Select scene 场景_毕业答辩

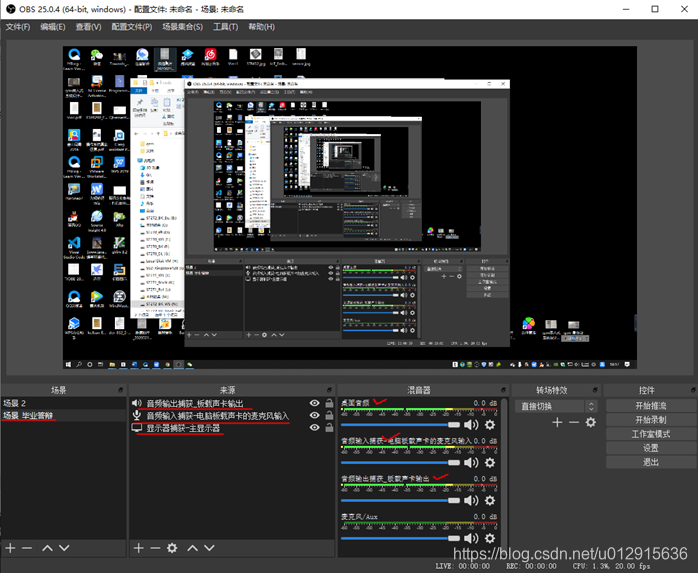64,415
